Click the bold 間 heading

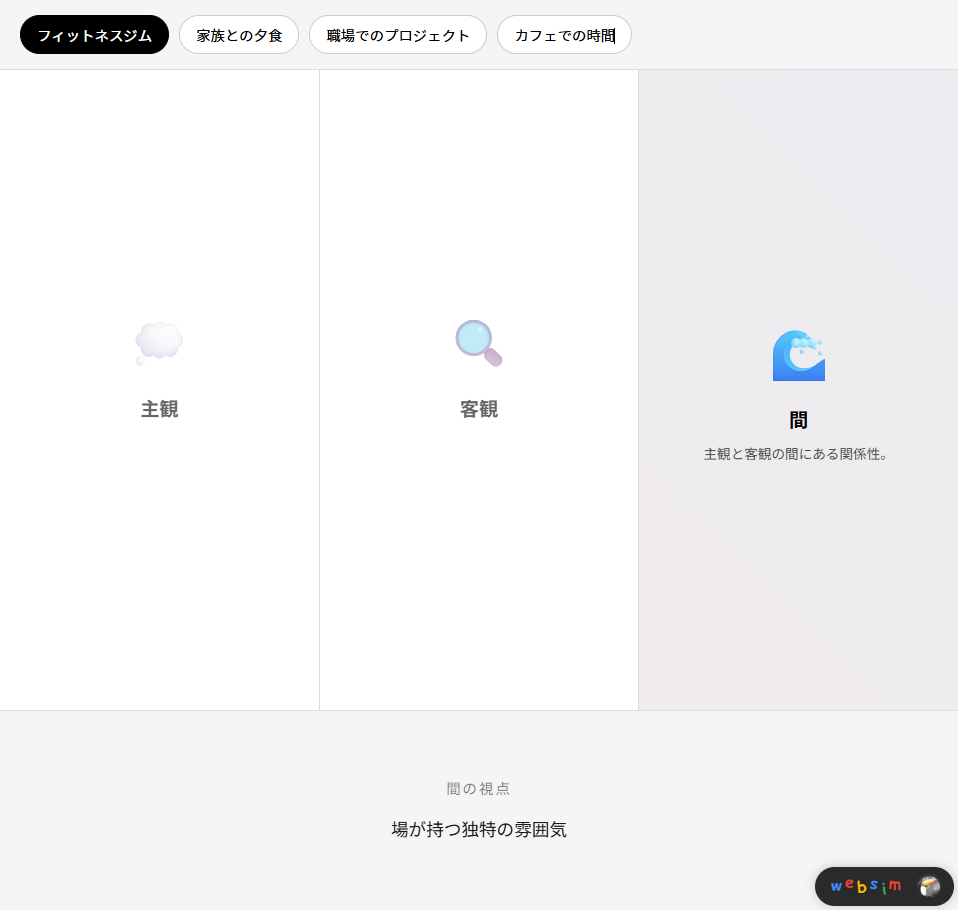click(798, 420)
